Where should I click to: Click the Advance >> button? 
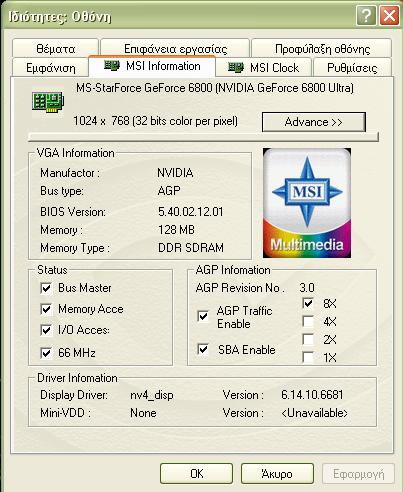314,122
